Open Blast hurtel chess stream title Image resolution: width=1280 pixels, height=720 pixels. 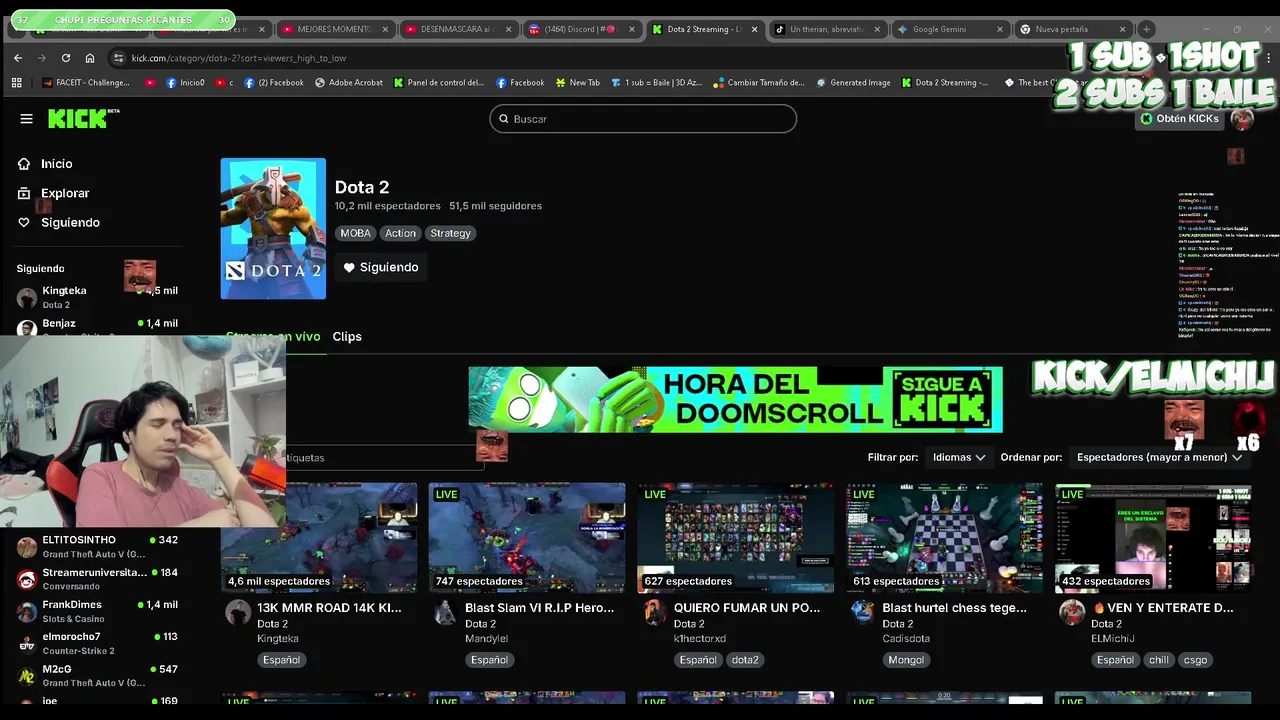point(954,607)
